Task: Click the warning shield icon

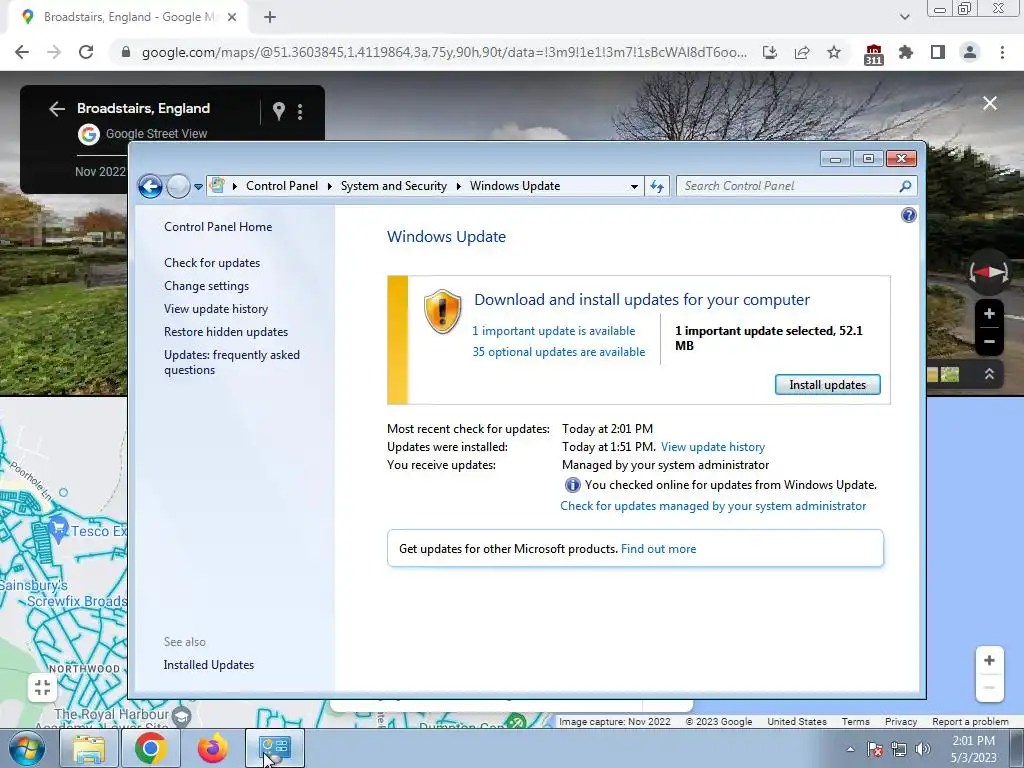Action: (x=442, y=312)
